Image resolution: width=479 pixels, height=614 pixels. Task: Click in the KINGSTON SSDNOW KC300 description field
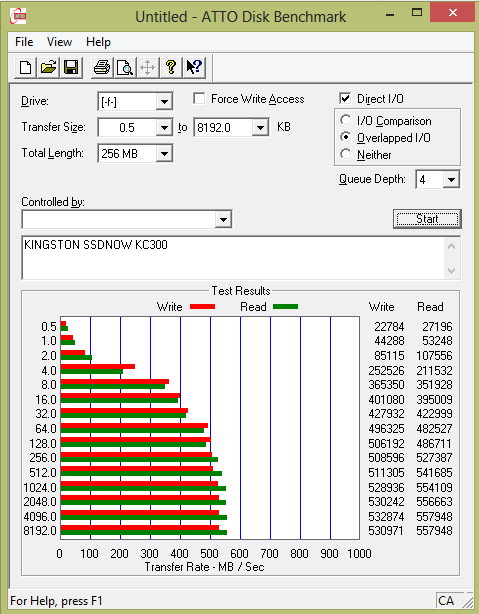coord(241,258)
